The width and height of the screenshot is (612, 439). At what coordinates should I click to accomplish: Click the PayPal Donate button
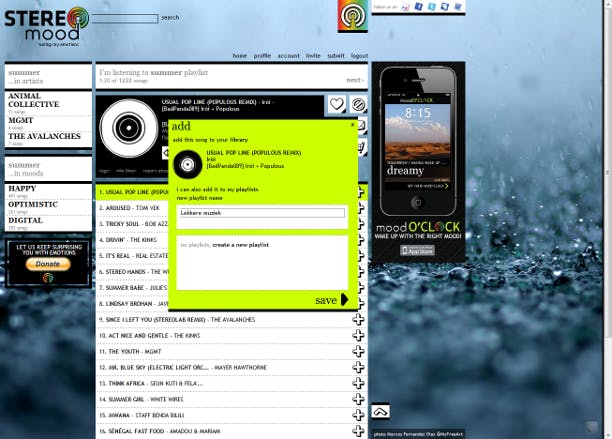(x=48, y=264)
